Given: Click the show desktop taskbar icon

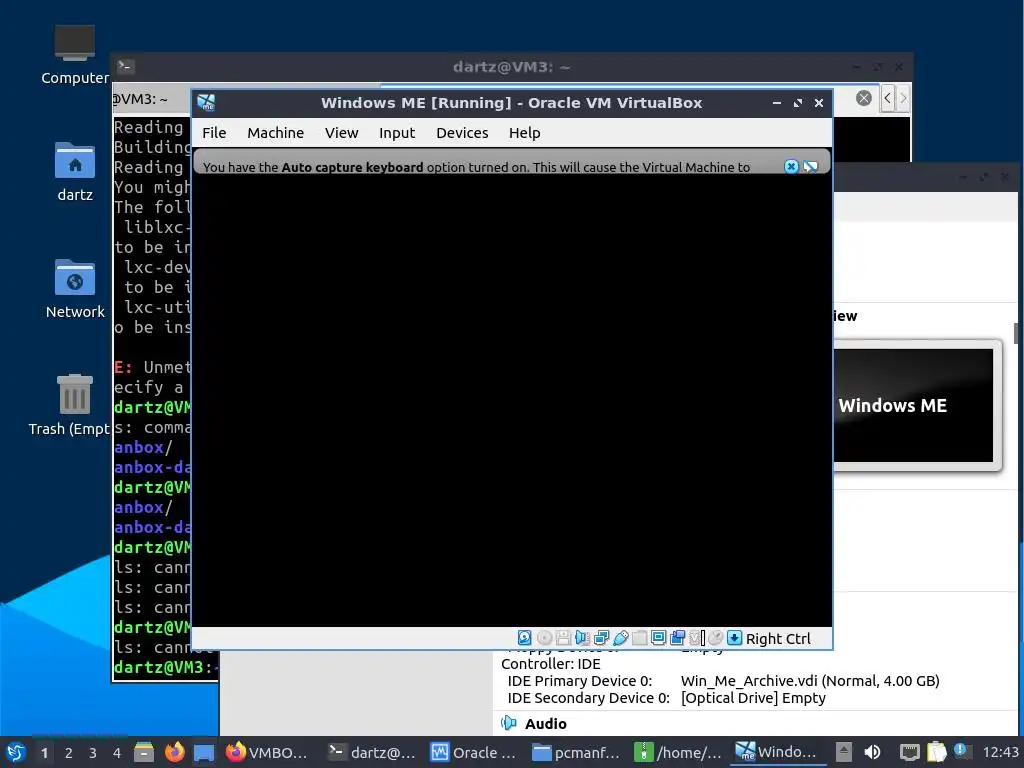Looking at the screenshot, I should click(204, 752).
